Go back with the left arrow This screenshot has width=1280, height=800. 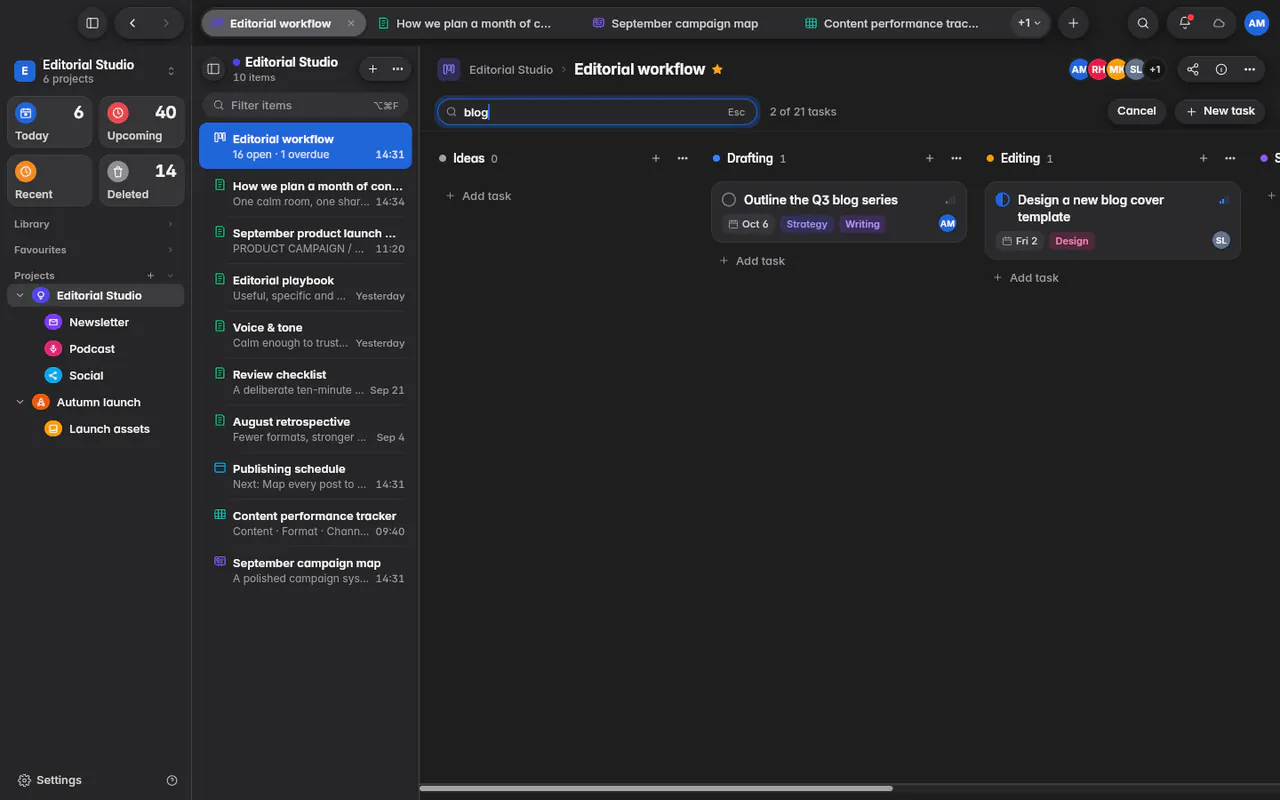pyautogui.click(x=133, y=23)
